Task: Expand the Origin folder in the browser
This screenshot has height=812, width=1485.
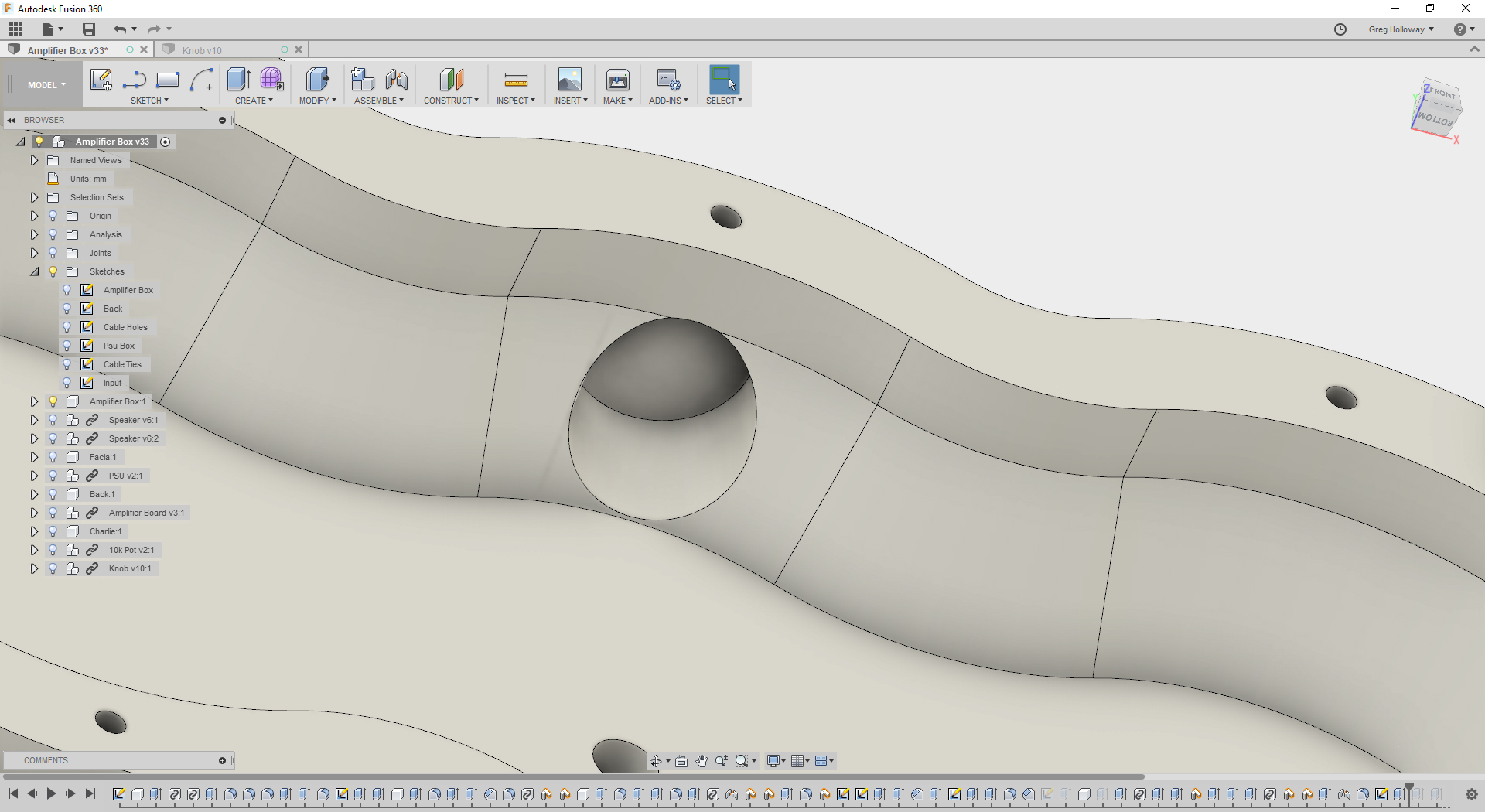Action: click(x=34, y=216)
